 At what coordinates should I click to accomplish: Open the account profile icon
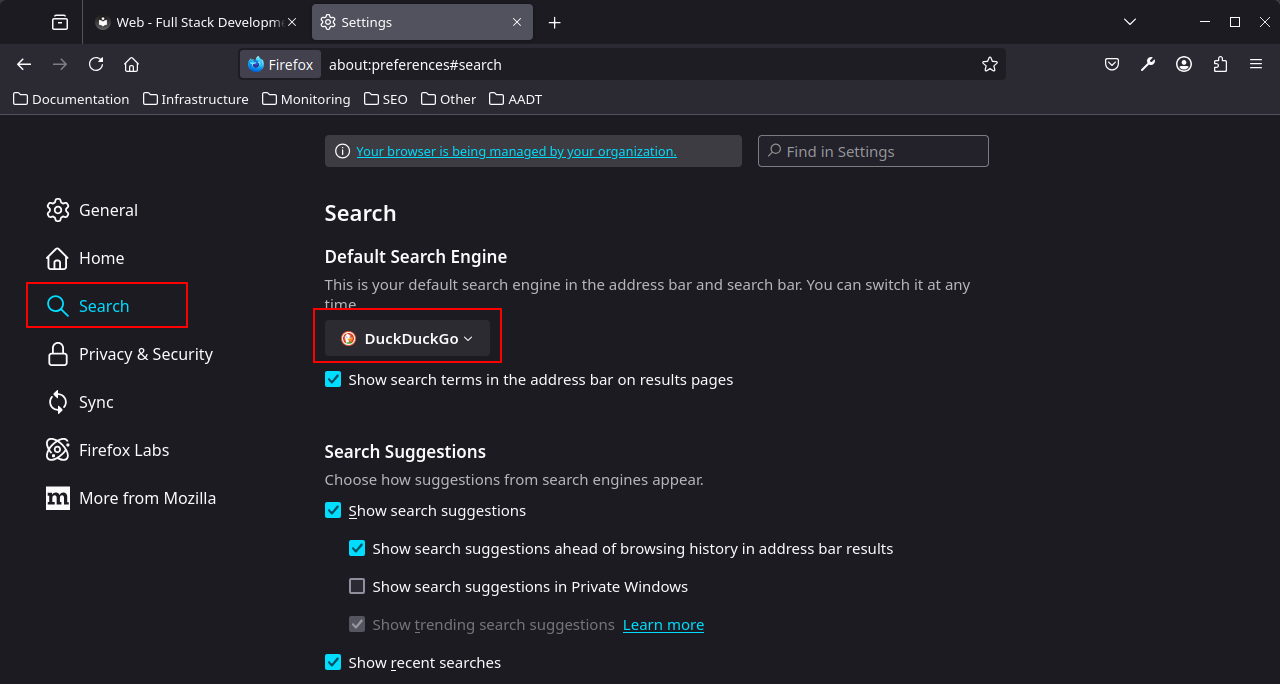pos(1184,64)
